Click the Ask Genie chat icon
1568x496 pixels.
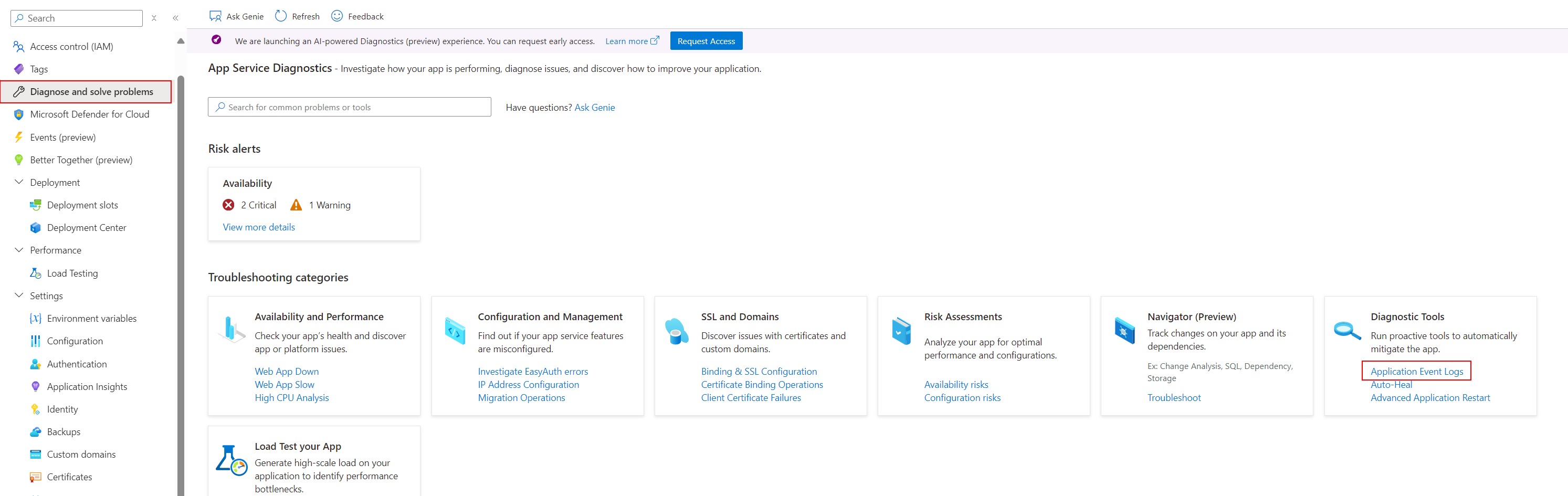[215, 16]
